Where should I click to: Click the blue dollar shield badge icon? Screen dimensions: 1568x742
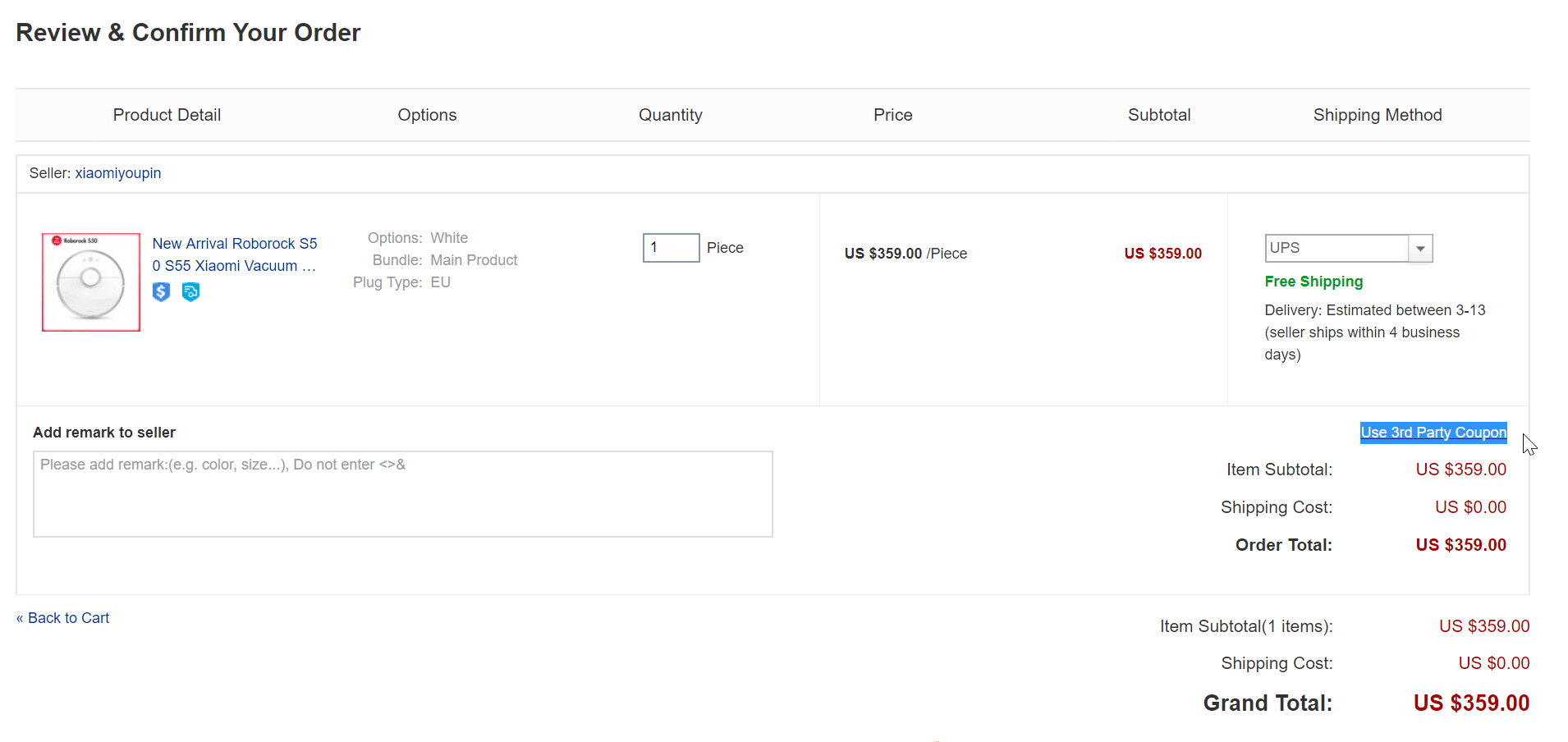click(x=162, y=292)
